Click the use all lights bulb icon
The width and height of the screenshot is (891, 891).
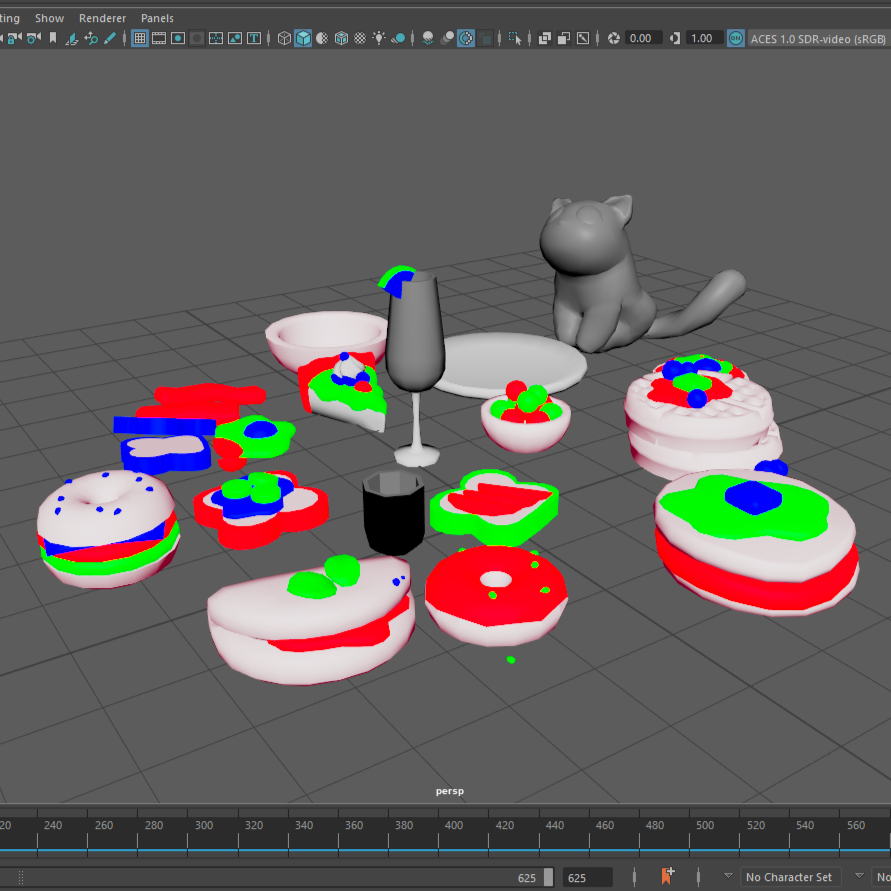379,38
